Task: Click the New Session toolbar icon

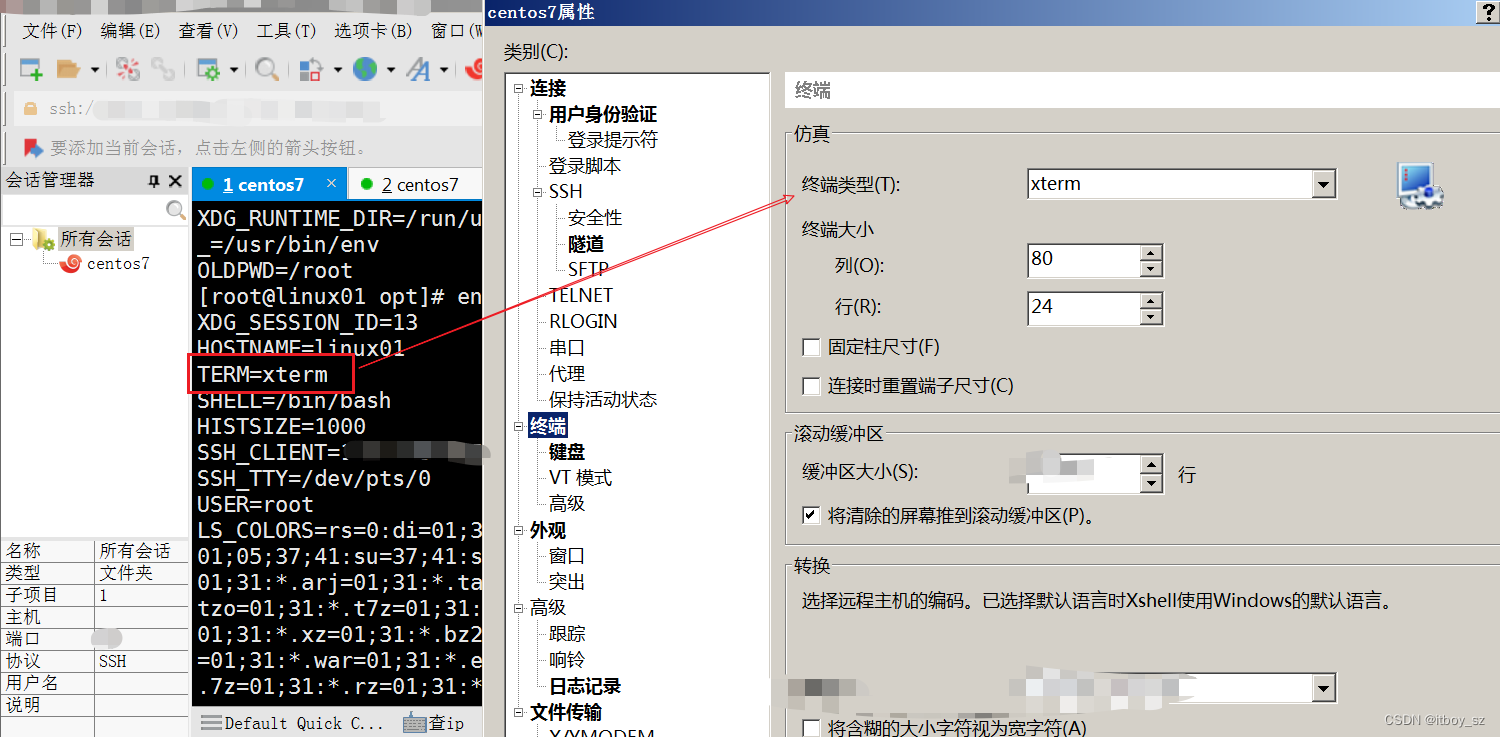Action: (x=31, y=69)
